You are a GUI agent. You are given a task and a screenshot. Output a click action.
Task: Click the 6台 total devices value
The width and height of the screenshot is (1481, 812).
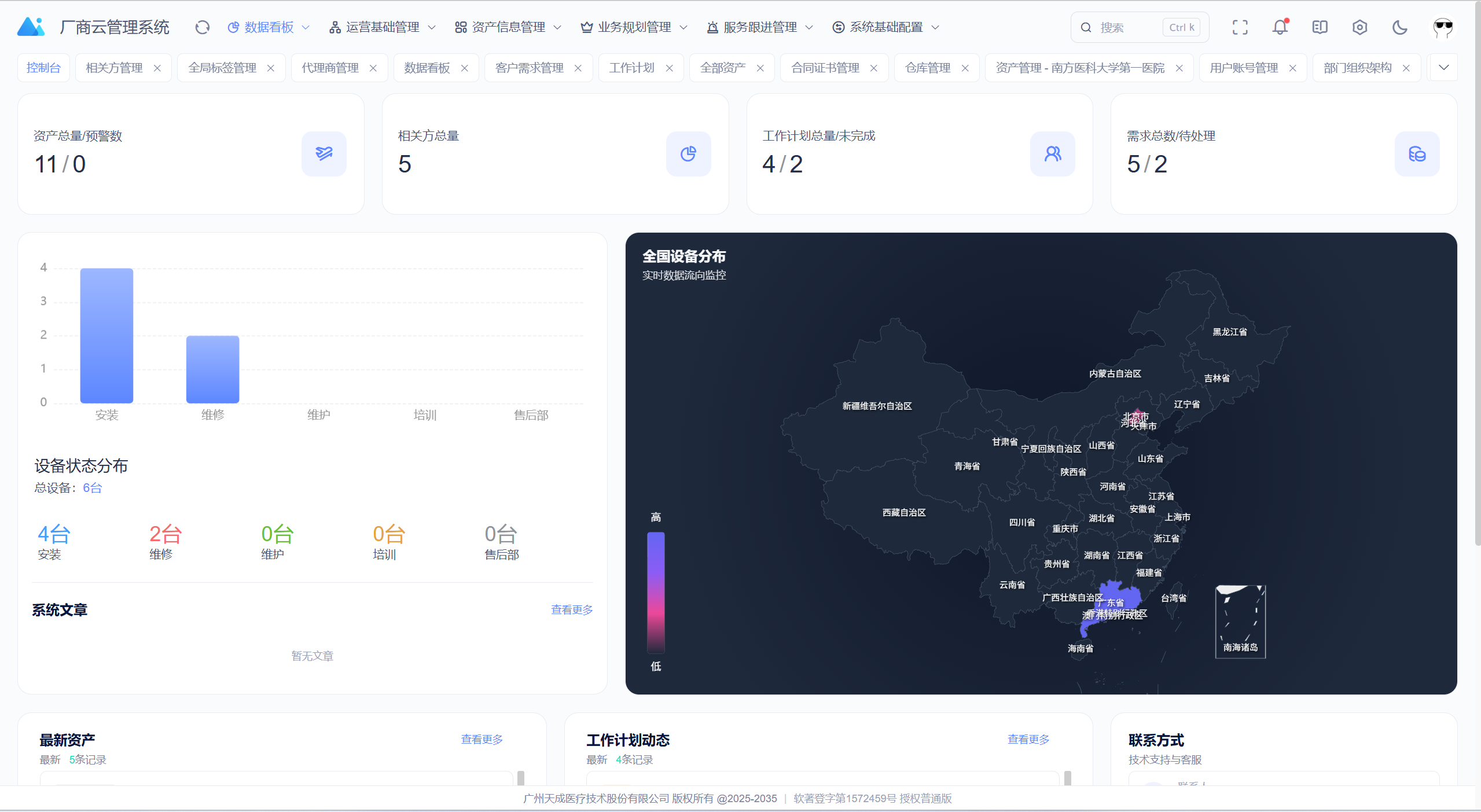(x=92, y=487)
